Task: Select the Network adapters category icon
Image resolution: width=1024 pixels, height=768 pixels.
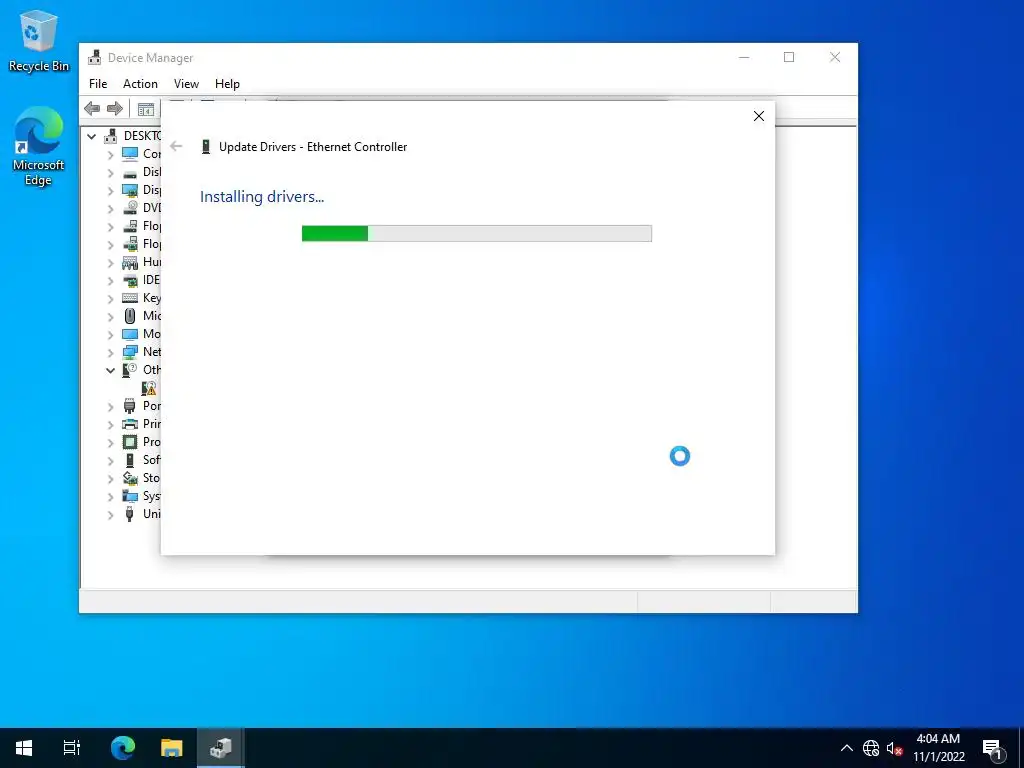Action: (130, 352)
